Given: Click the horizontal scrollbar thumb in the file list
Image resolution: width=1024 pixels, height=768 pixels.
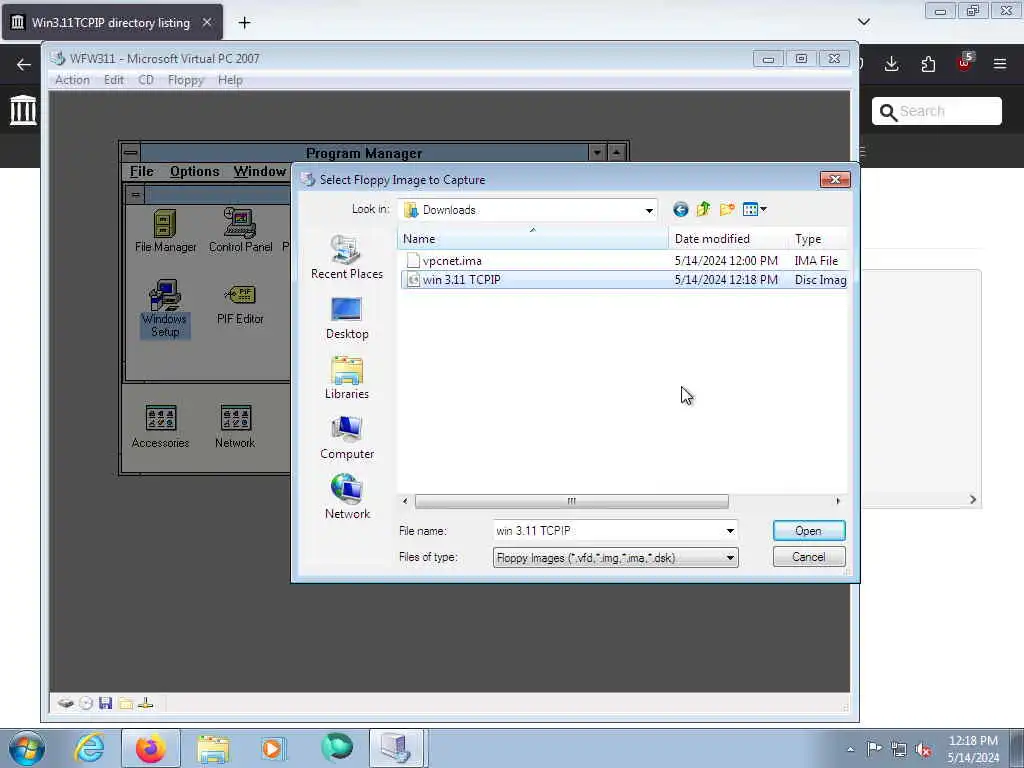Looking at the screenshot, I should (x=571, y=501).
